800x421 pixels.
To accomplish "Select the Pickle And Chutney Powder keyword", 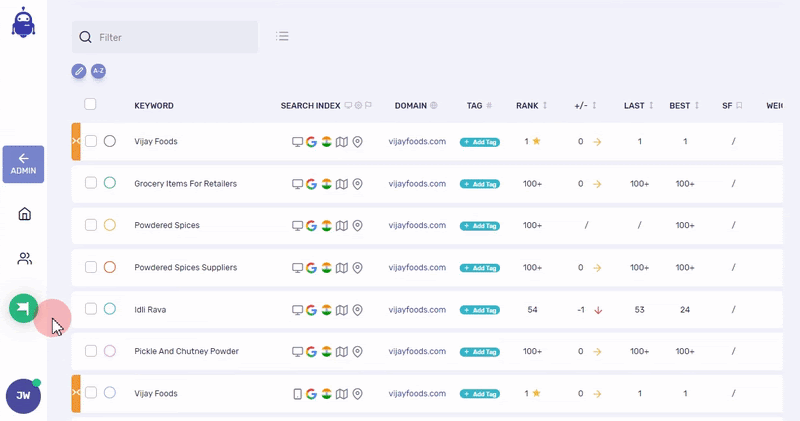I will point(186,351).
